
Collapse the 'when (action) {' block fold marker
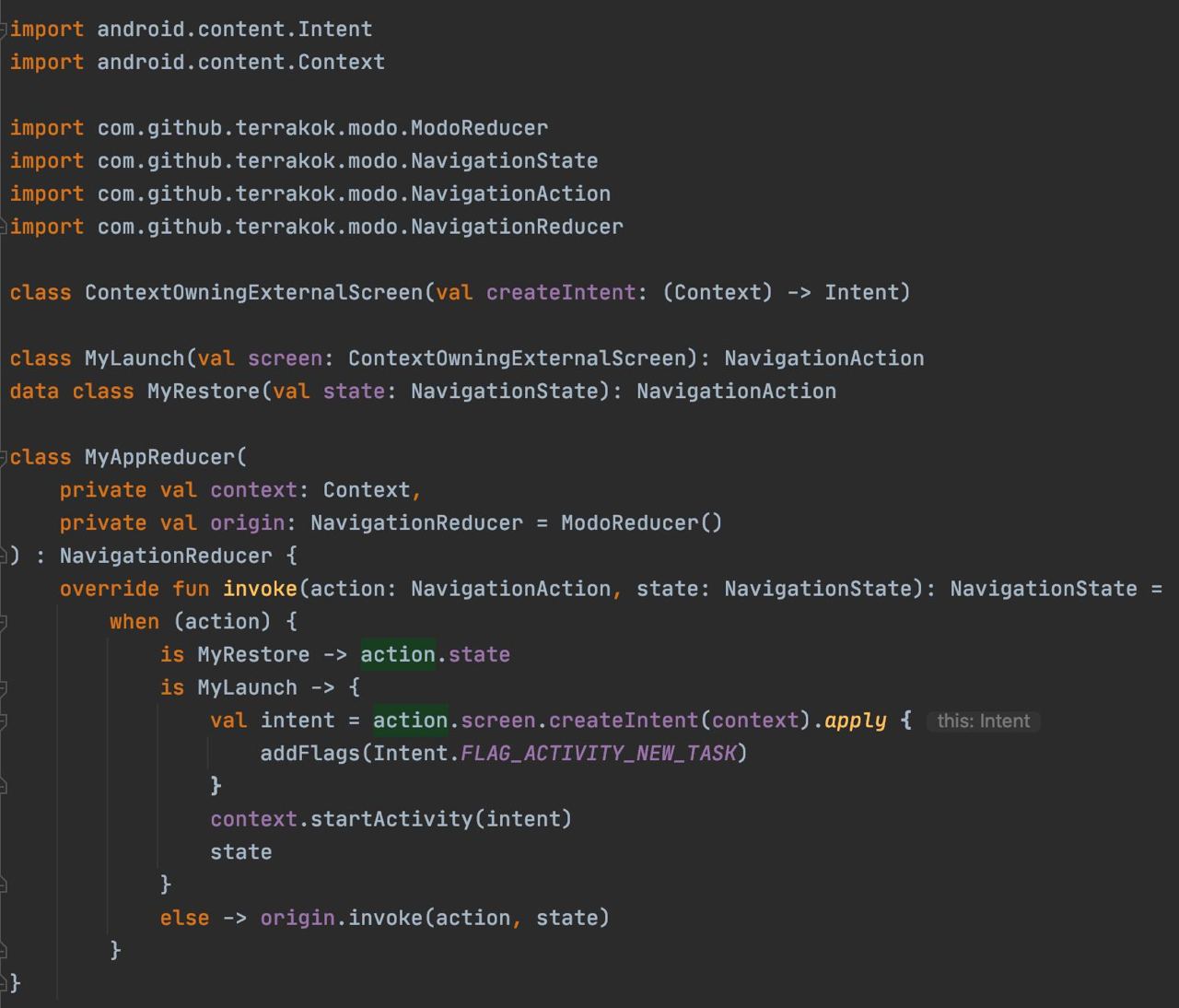click(4, 622)
